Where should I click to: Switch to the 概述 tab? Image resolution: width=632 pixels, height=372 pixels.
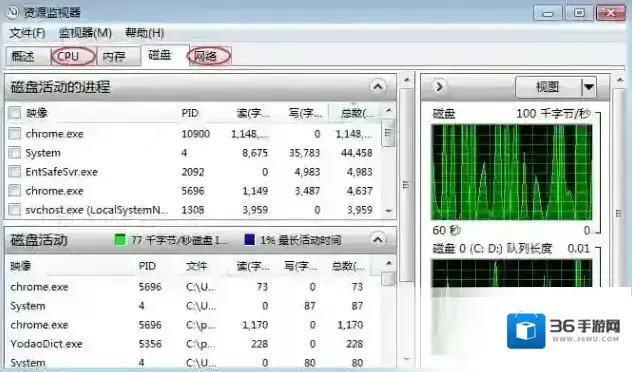click(x=27, y=56)
